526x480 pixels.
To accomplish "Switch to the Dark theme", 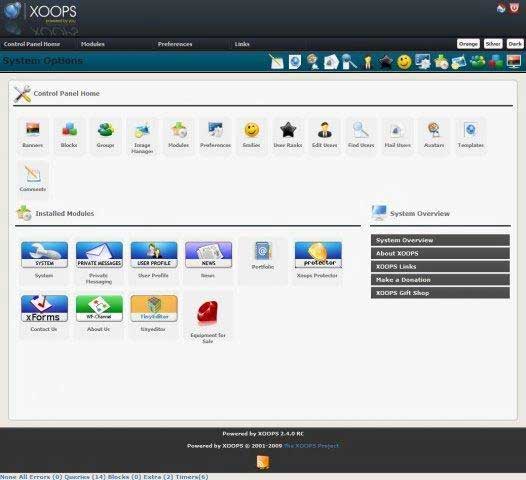I will (515, 44).
